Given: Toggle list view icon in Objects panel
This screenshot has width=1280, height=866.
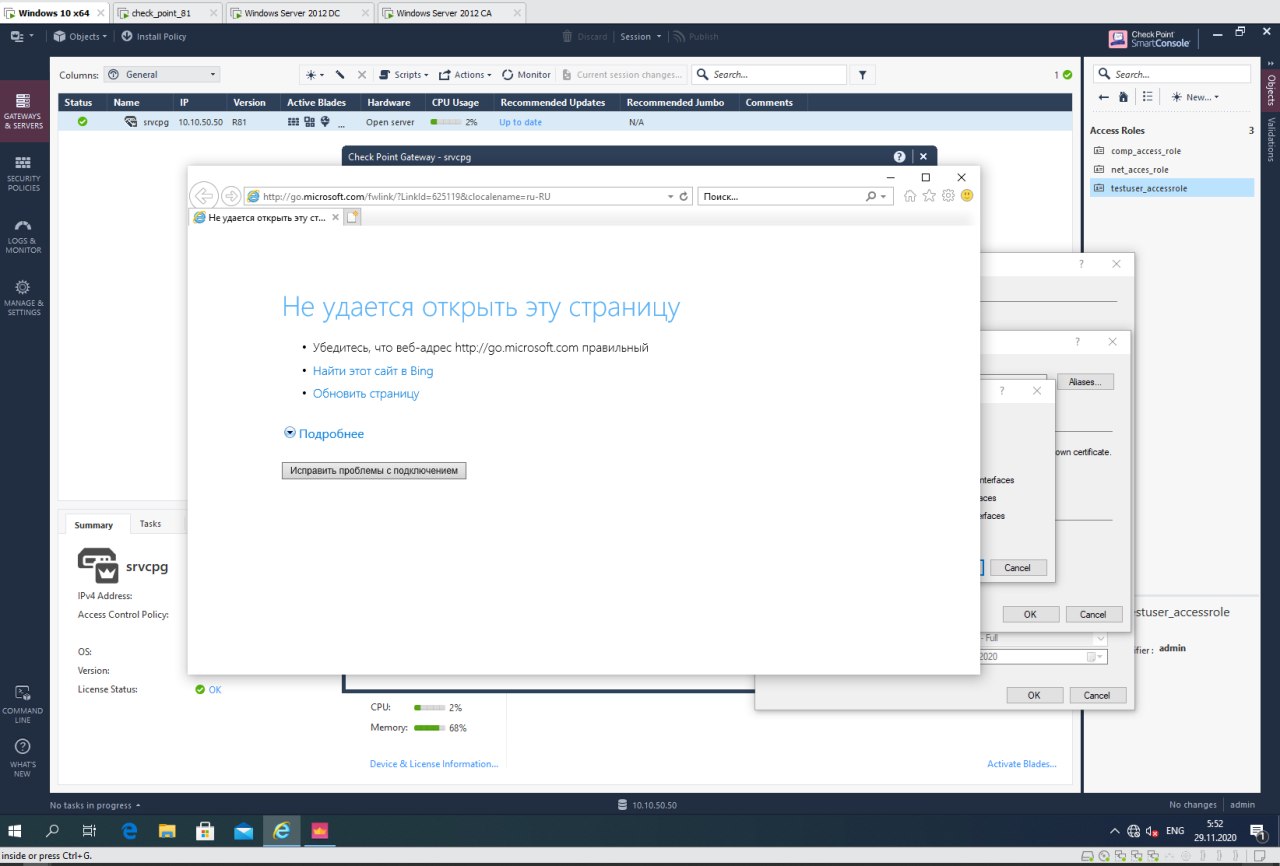Looking at the screenshot, I should [1148, 97].
